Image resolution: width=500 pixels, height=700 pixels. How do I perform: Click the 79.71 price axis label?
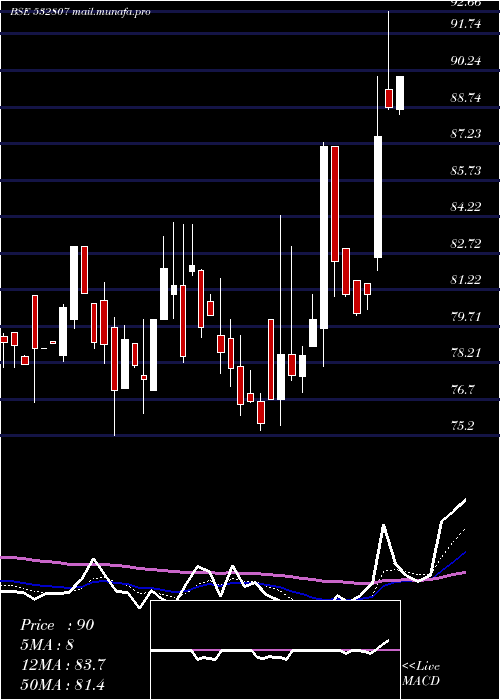pos(466,317)
